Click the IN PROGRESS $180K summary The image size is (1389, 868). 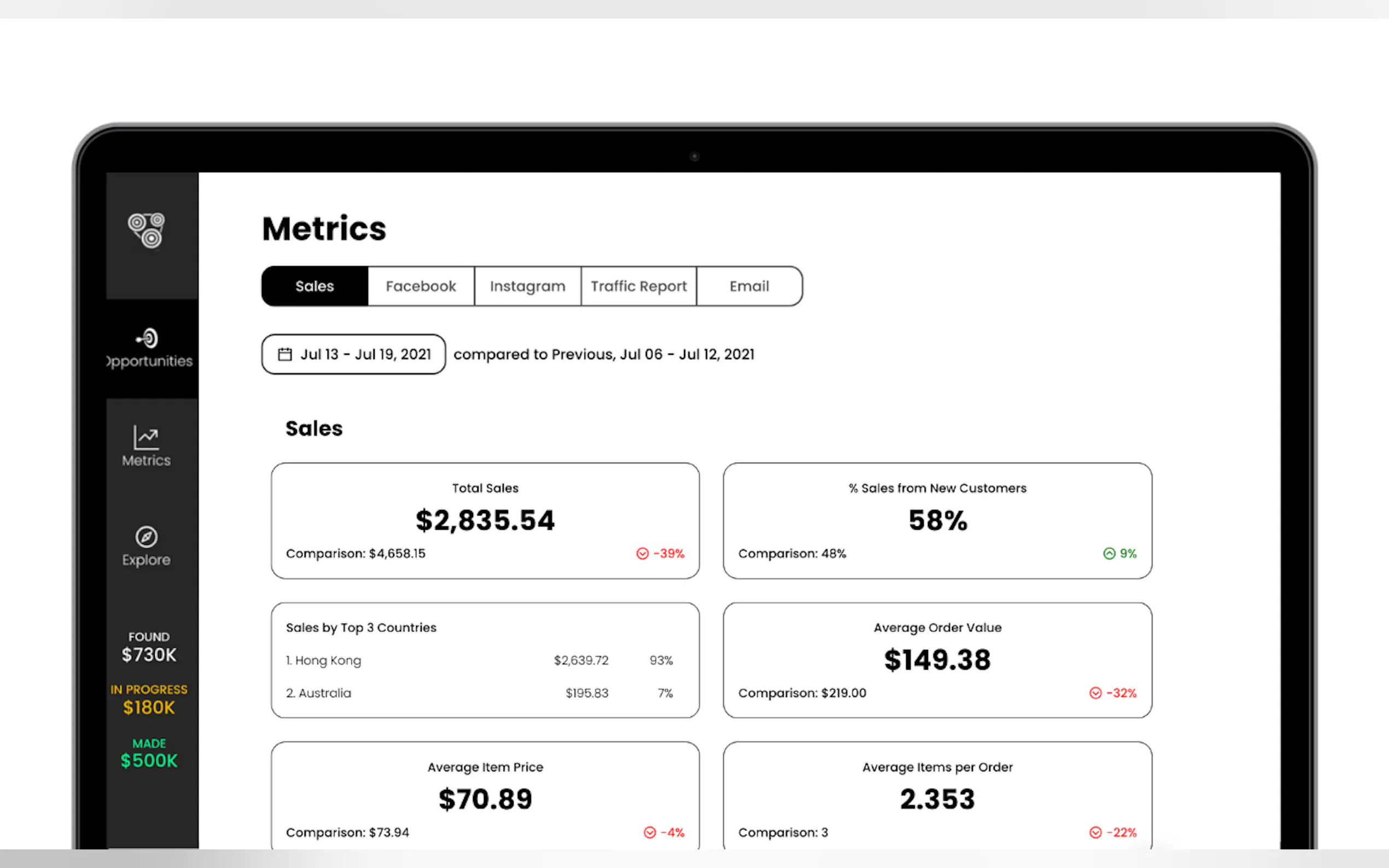coord(149,700)
